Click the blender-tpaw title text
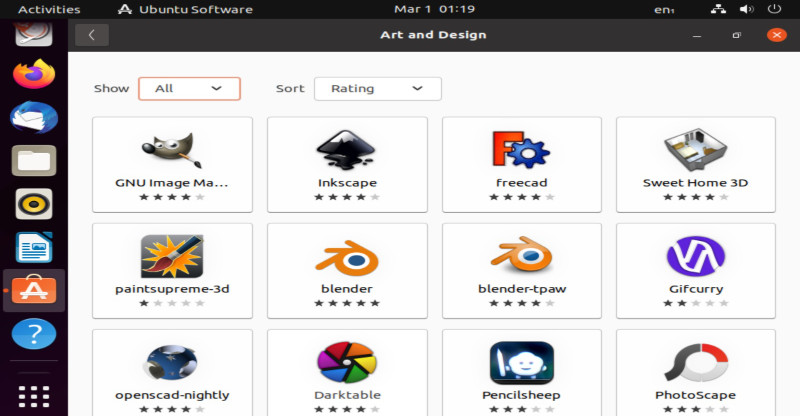This screenshot has height=416, width=800. click(x=522, y=289)
